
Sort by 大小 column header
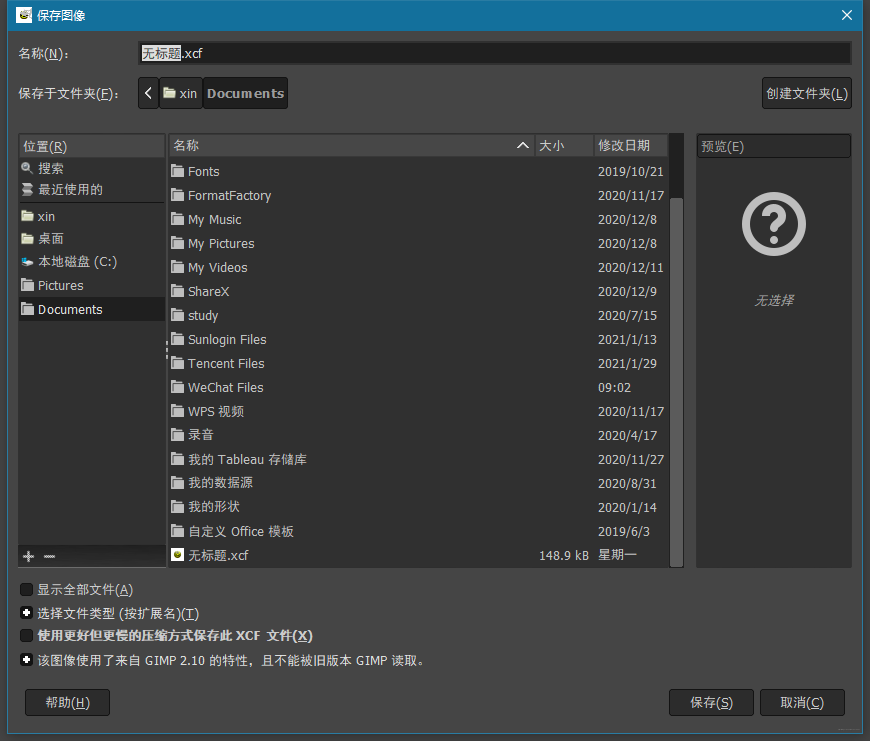tap(564, 145)
